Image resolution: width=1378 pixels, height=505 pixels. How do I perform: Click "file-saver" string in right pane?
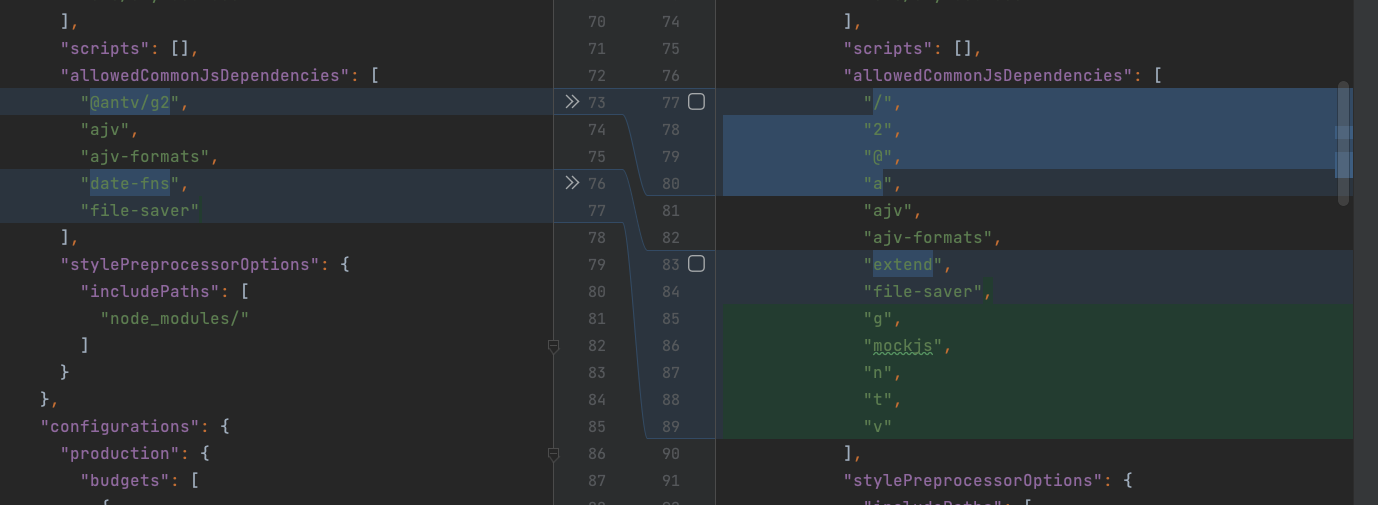tap(923, 291)
